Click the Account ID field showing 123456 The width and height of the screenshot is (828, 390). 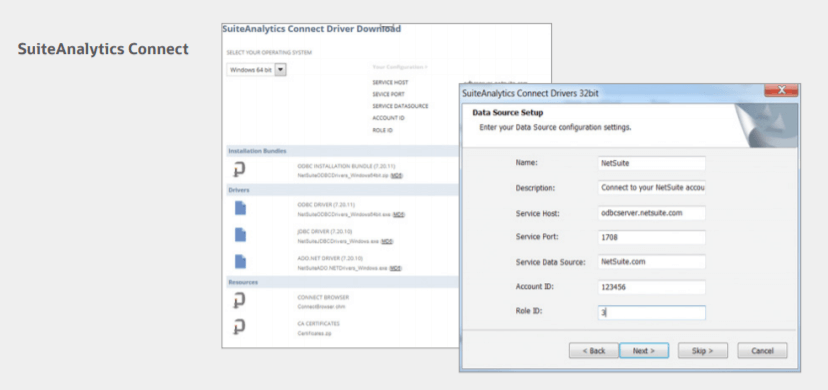(652, 287)
